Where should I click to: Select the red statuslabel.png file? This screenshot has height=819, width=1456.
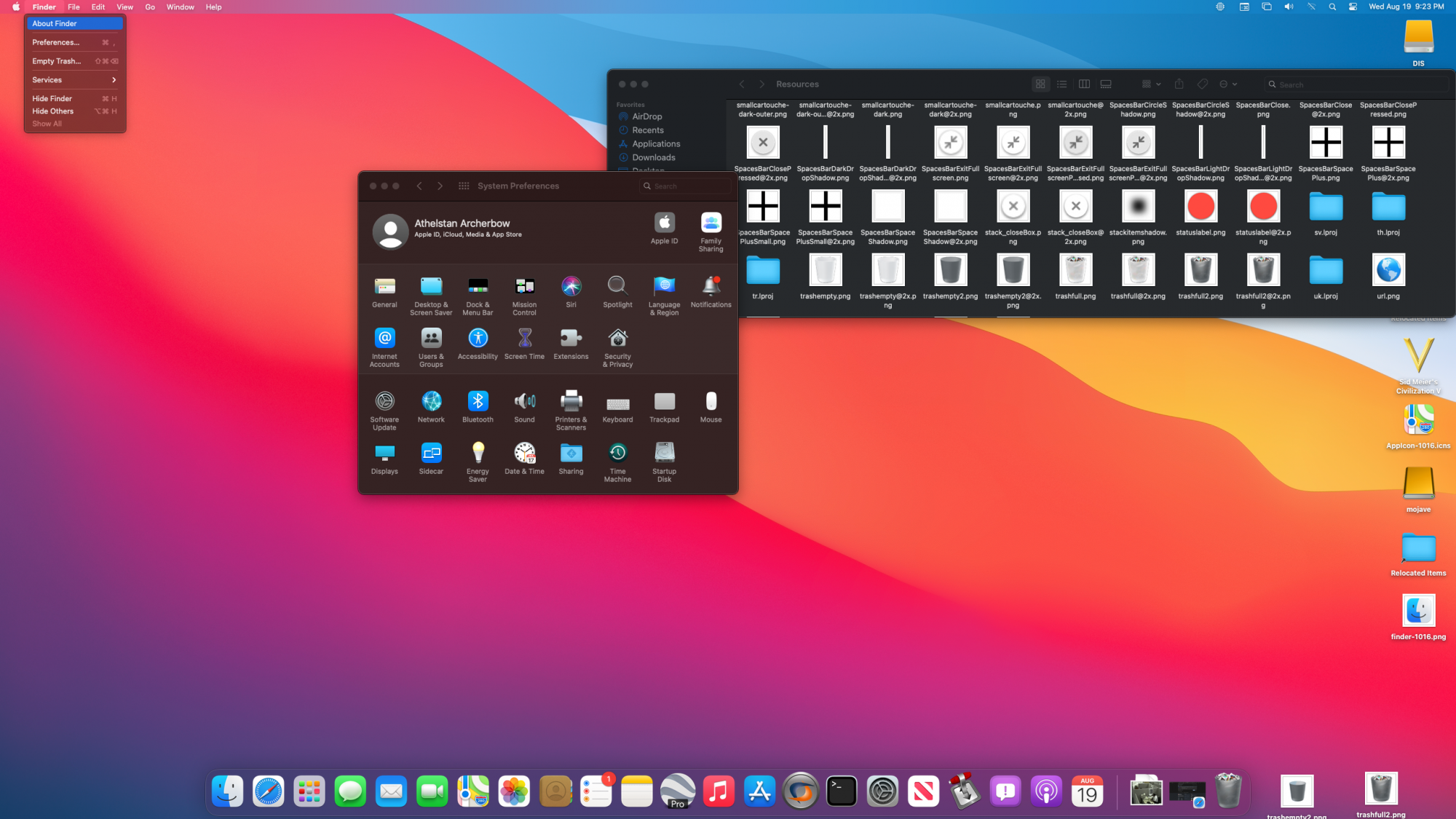1200,207
